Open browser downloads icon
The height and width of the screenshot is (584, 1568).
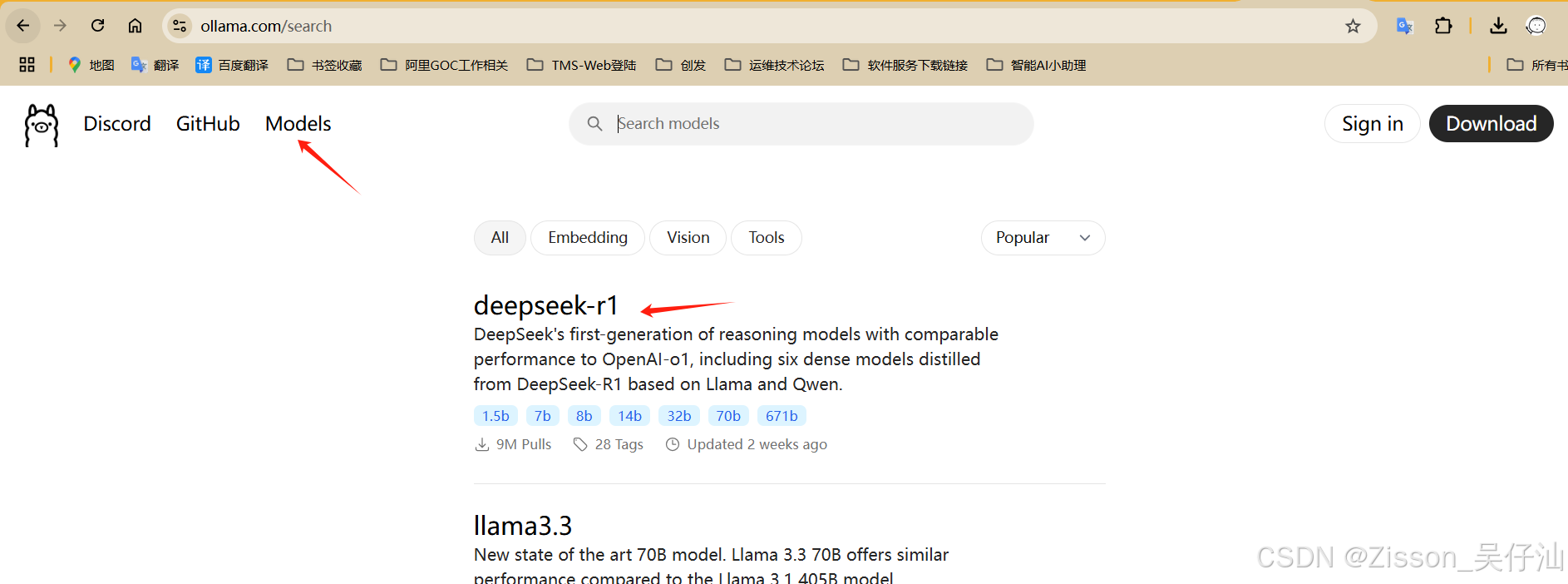click(1498, 26)
